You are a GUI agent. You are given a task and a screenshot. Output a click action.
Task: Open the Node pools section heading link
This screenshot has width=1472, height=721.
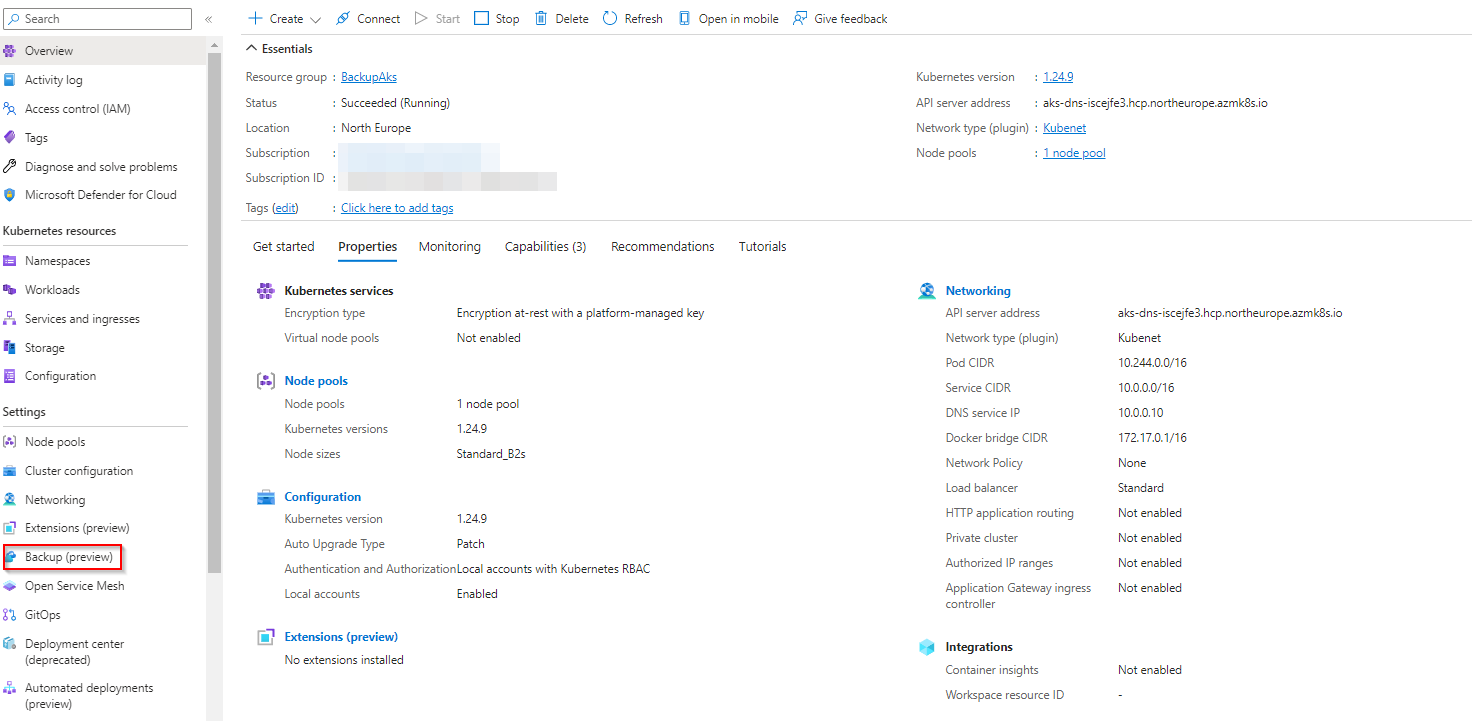point(316,381)
